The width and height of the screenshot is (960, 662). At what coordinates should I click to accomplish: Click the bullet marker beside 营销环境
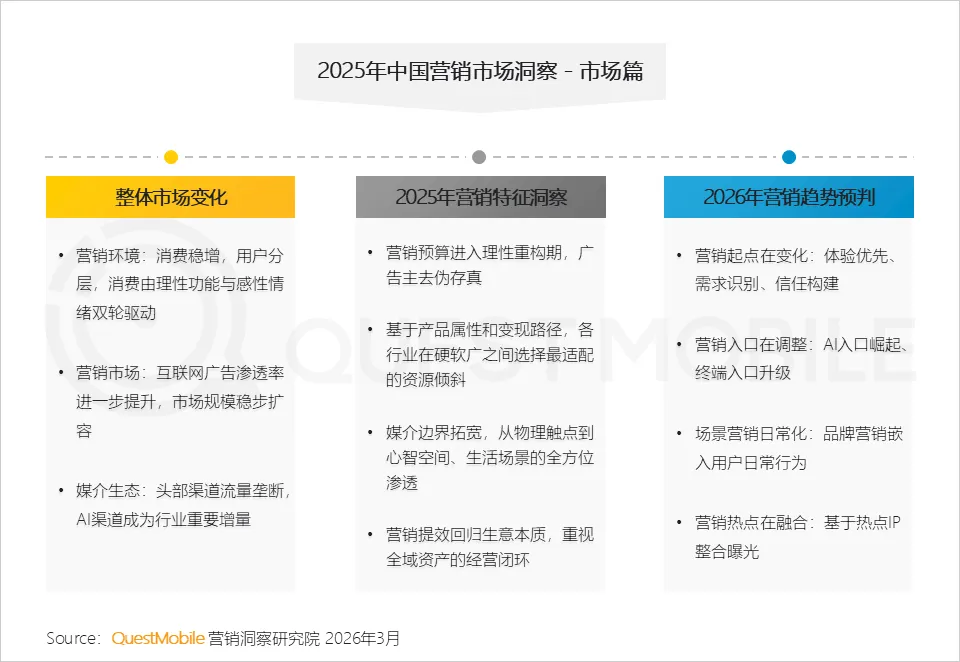61,255
